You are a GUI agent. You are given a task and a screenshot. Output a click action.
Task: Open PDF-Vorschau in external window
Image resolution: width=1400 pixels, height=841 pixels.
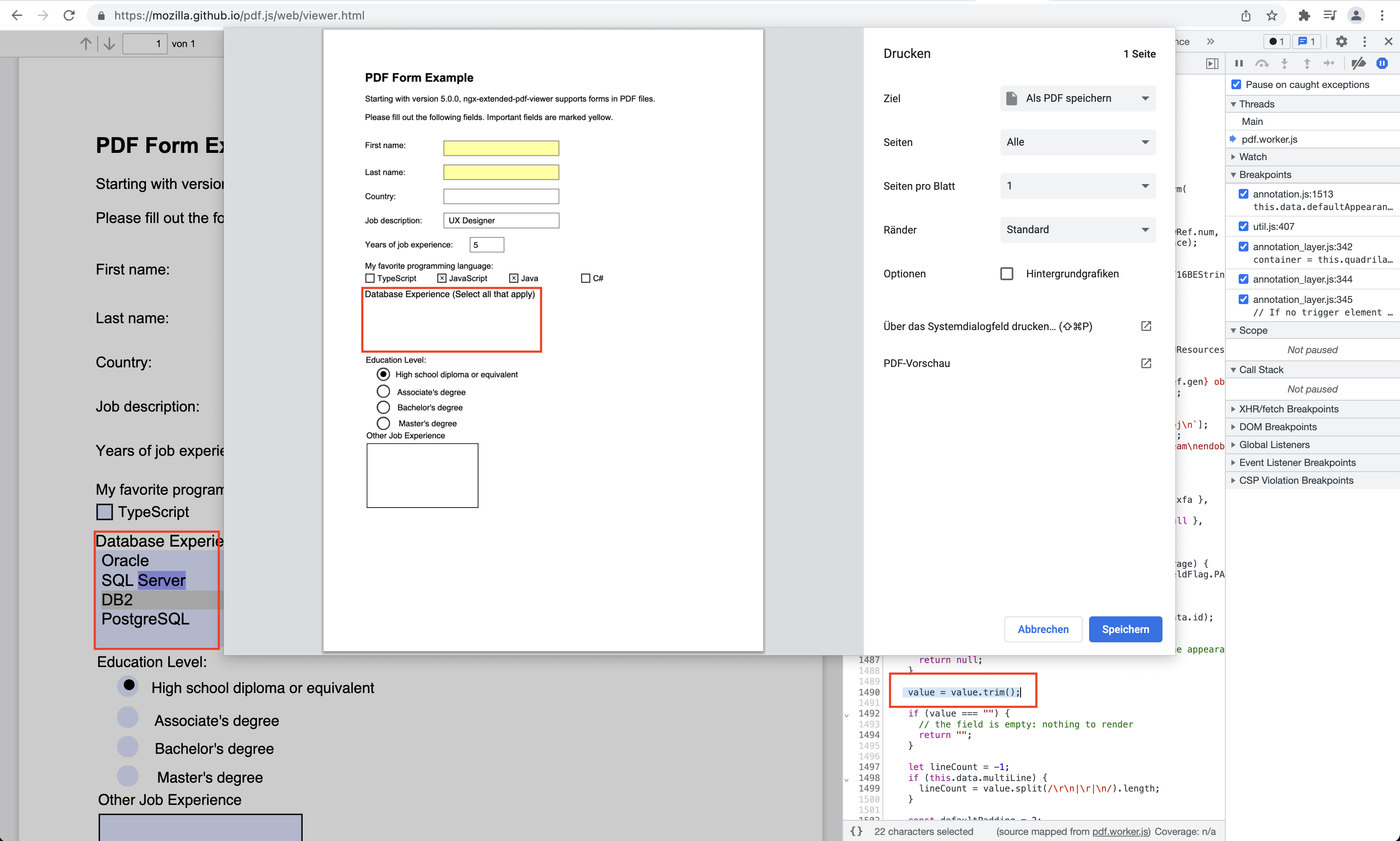coord(1146,363)
